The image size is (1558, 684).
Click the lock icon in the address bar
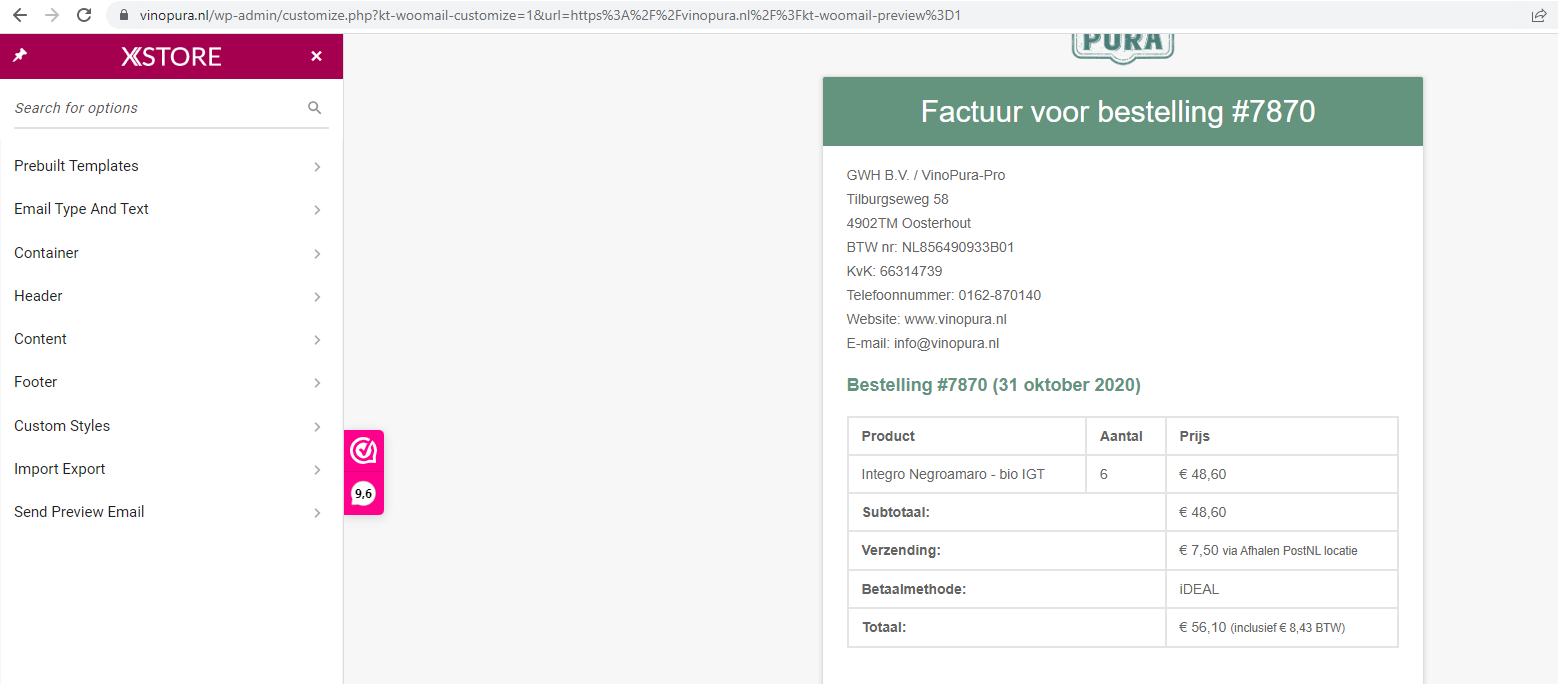124,15
